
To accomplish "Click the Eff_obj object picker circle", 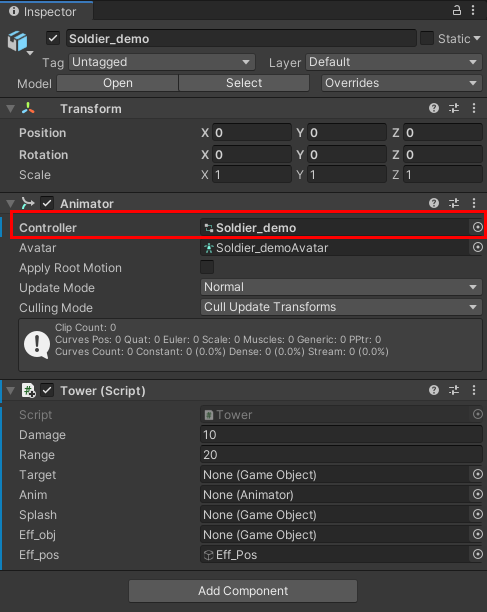I will click(x=478, y=534).
